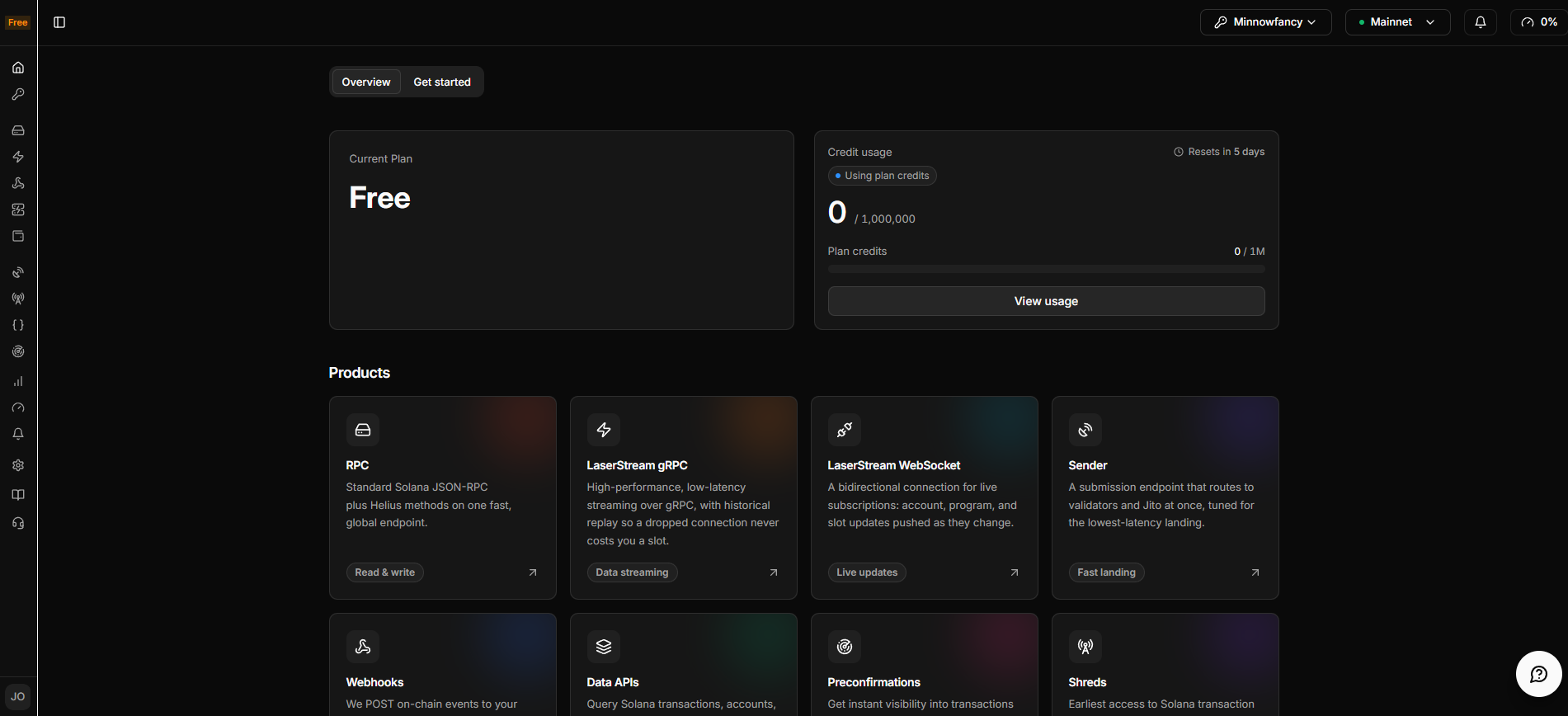Select the Sender satellite icon in the sidebar
The height and width of the screenshot is (716, 1568).
coord(18,272)
